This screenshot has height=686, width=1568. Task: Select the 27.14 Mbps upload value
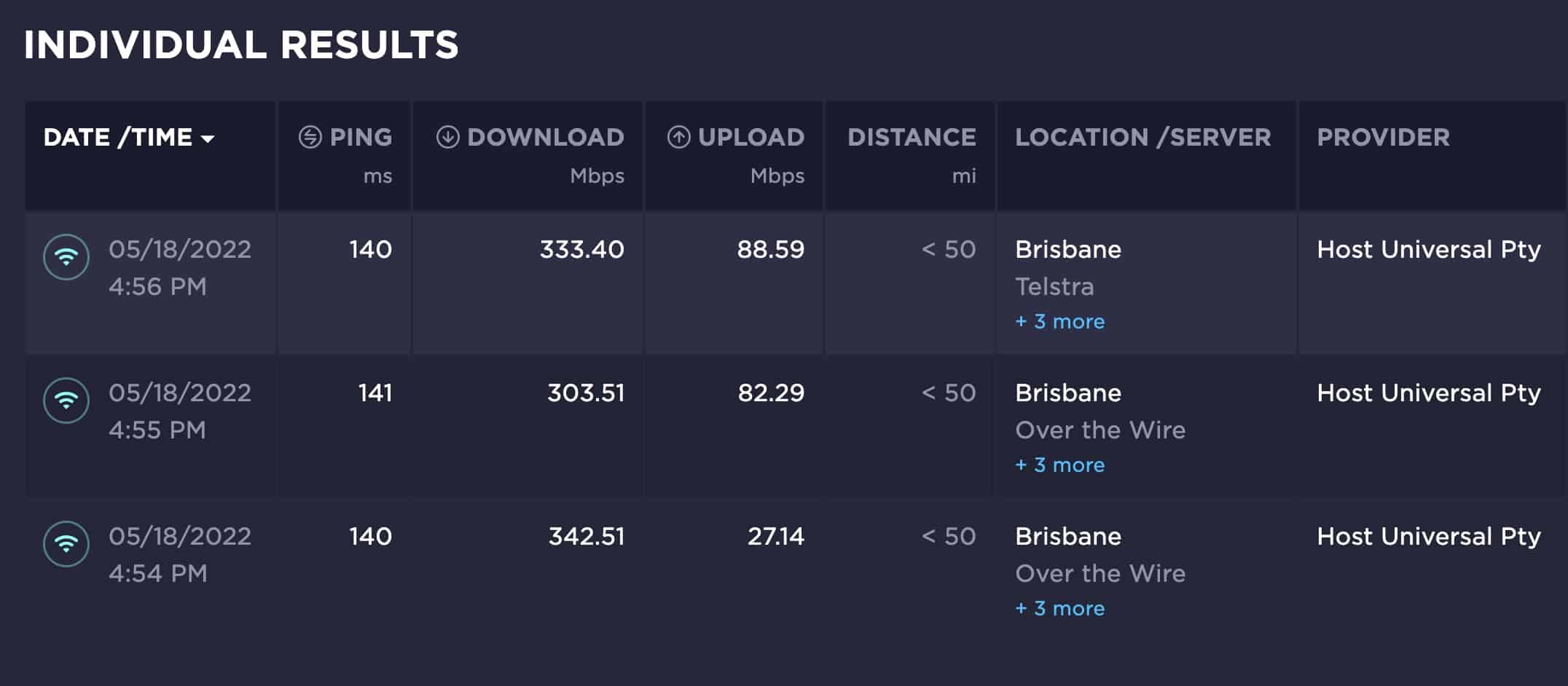[x=775, y=537]
